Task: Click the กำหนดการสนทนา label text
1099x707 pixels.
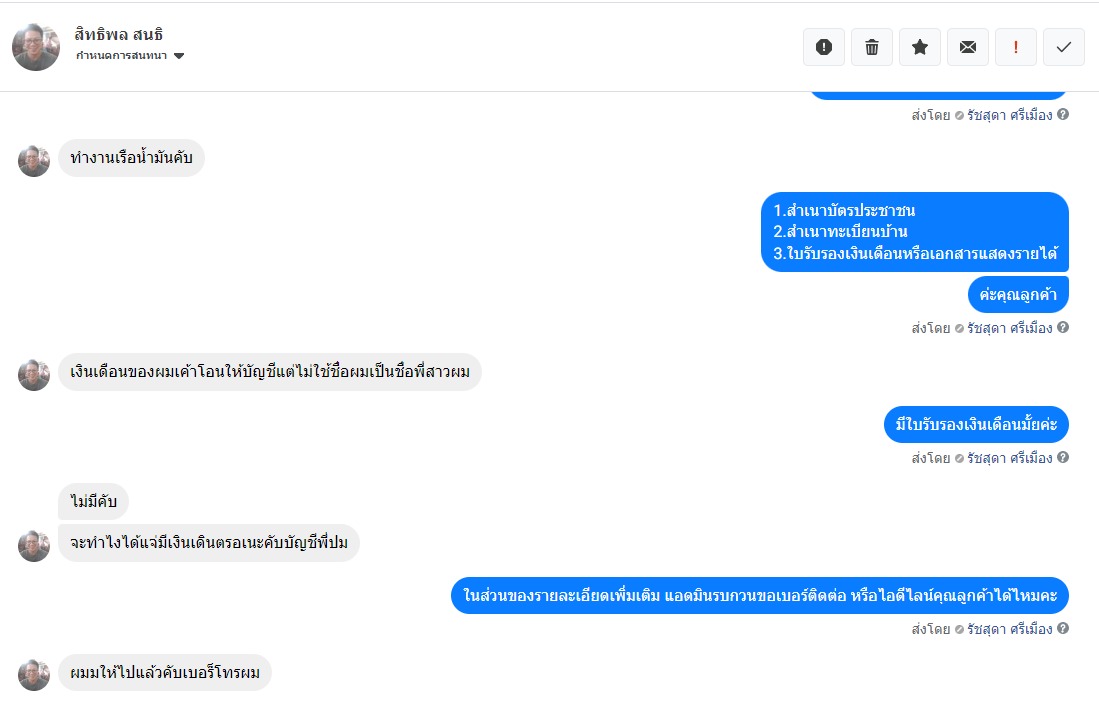Action: pyautogui.click(x=121, y=56)
